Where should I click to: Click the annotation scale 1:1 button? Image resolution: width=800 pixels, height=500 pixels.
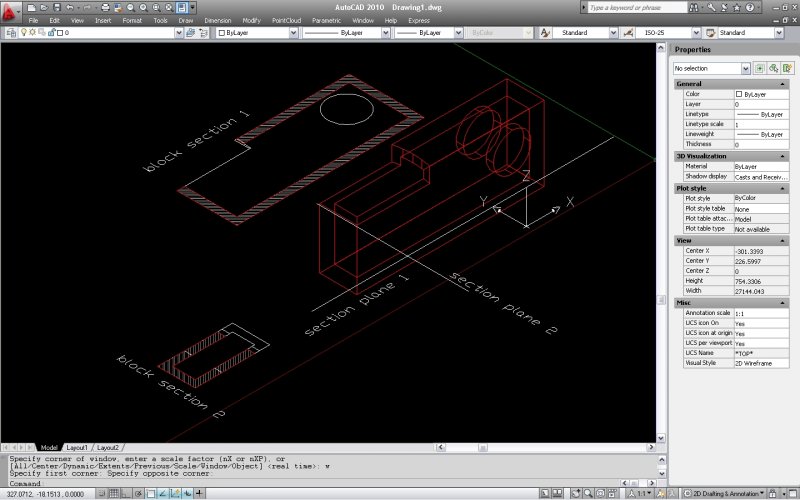pyautogui.click(x=641, y=493)
